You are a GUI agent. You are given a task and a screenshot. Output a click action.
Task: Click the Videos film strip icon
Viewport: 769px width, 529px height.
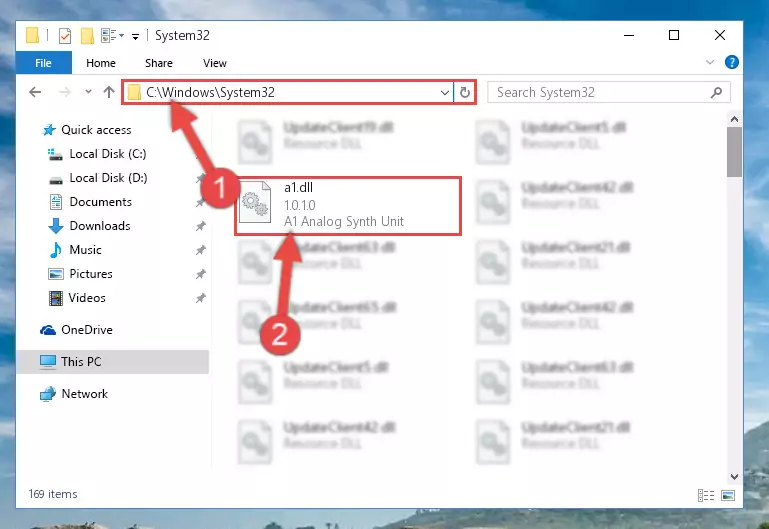56,298
